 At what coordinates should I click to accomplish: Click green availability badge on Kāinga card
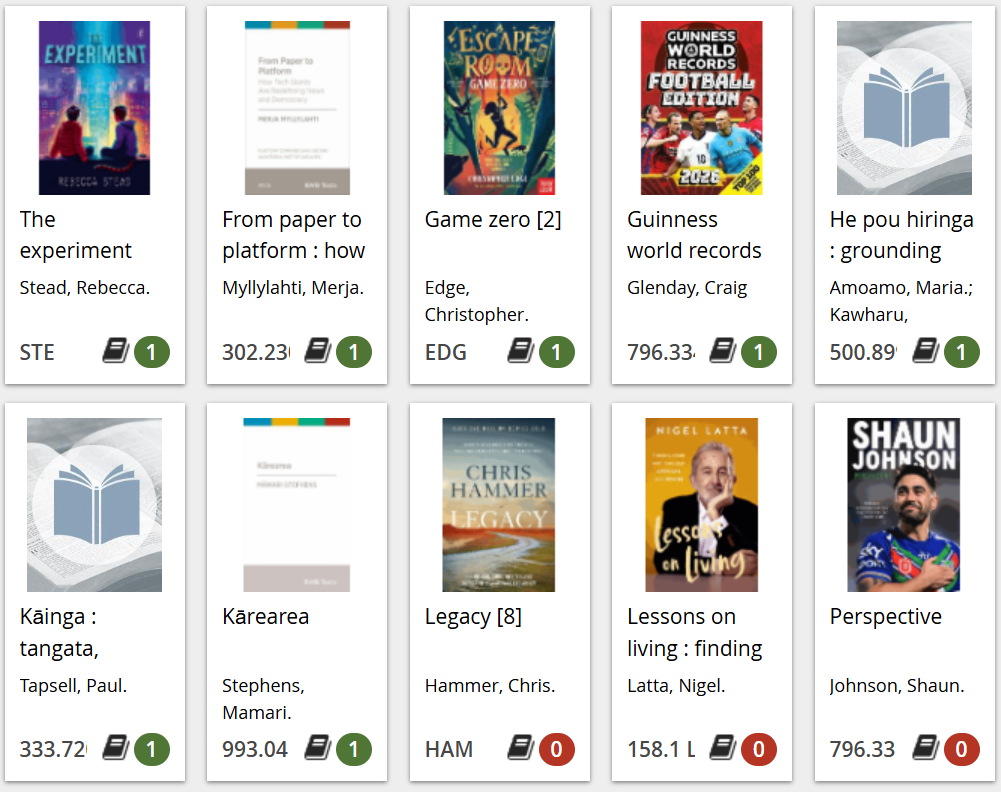pyautogui.click(x=152, y=749)
